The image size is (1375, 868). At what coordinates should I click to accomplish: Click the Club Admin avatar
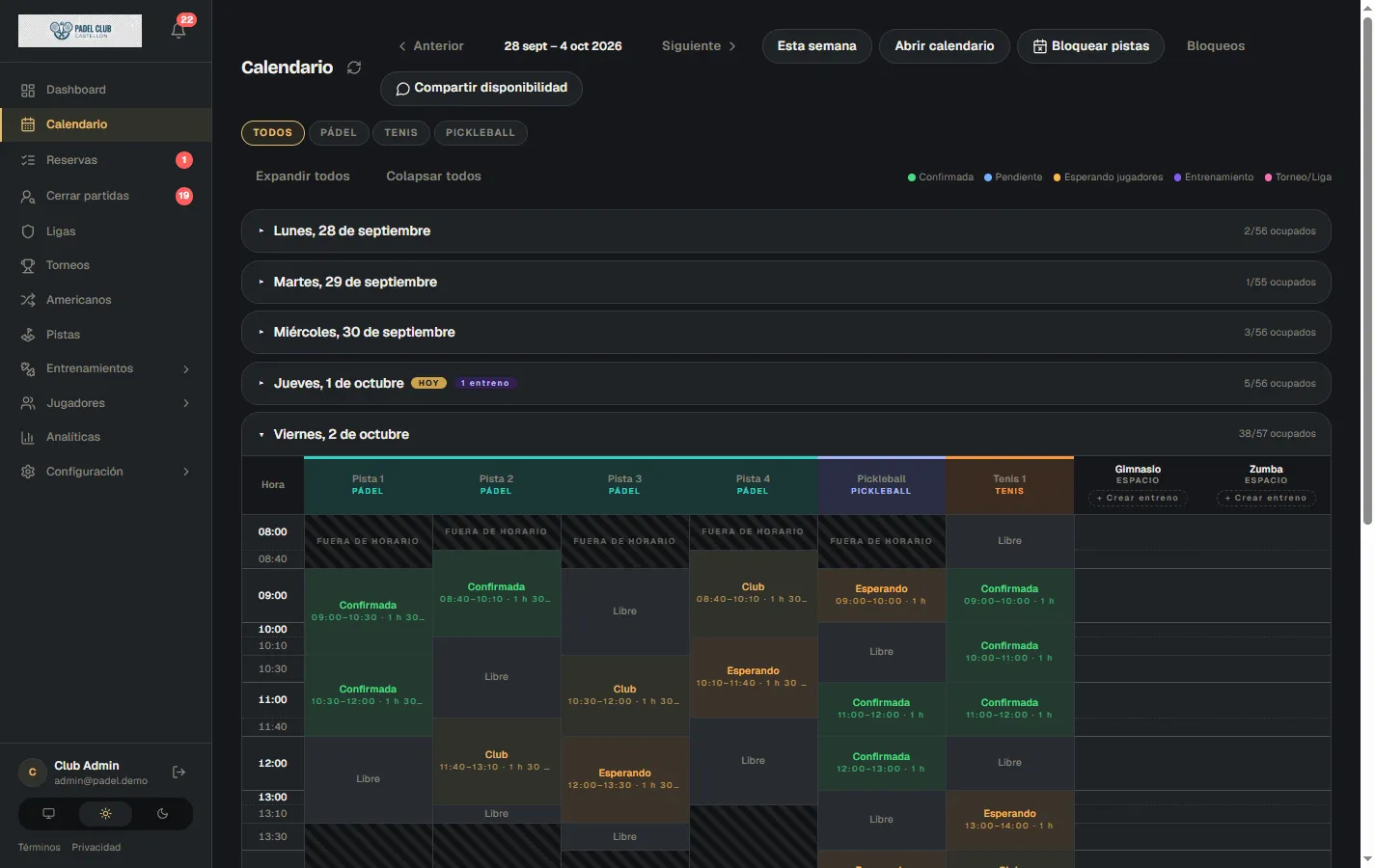[x=33, y=773]
